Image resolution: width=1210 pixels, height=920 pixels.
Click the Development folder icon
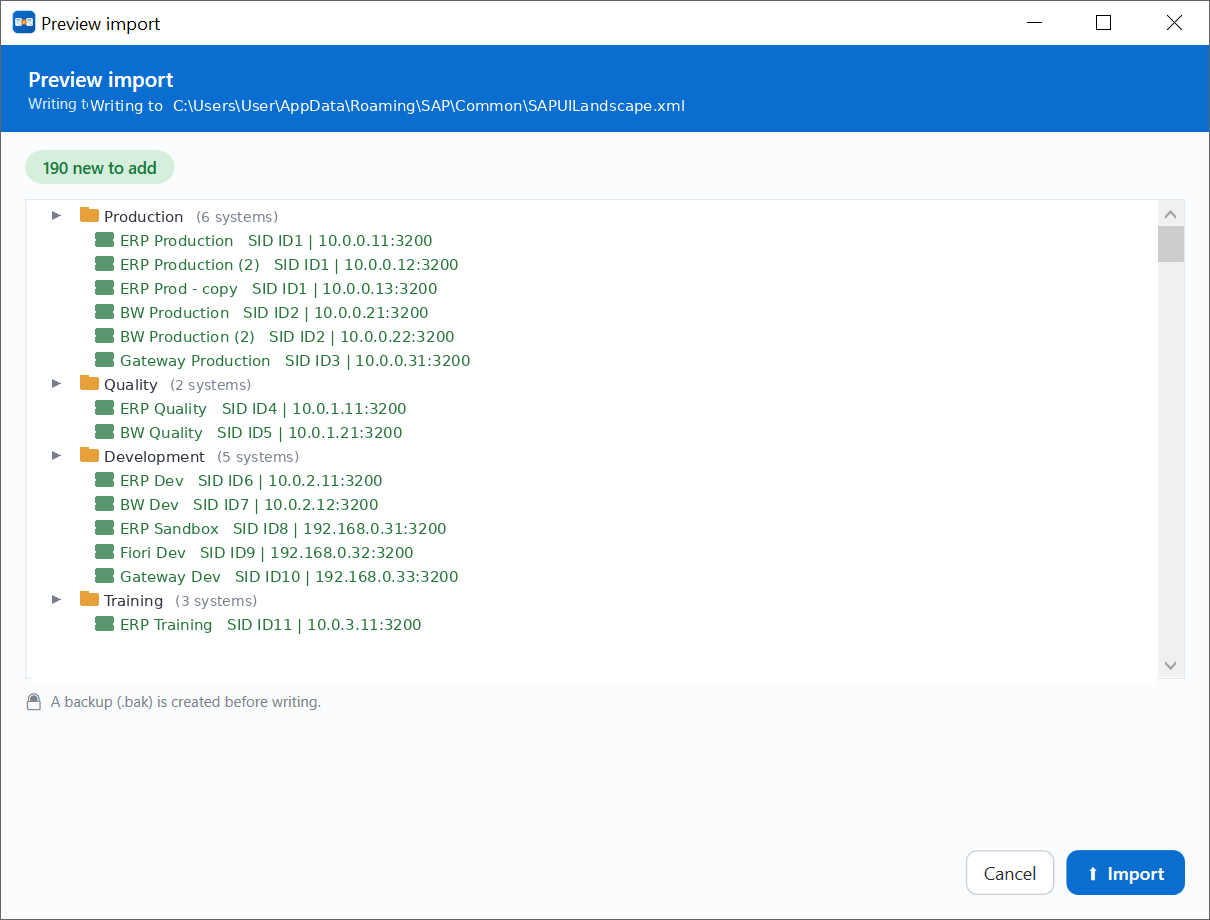[x=89, y=455]
